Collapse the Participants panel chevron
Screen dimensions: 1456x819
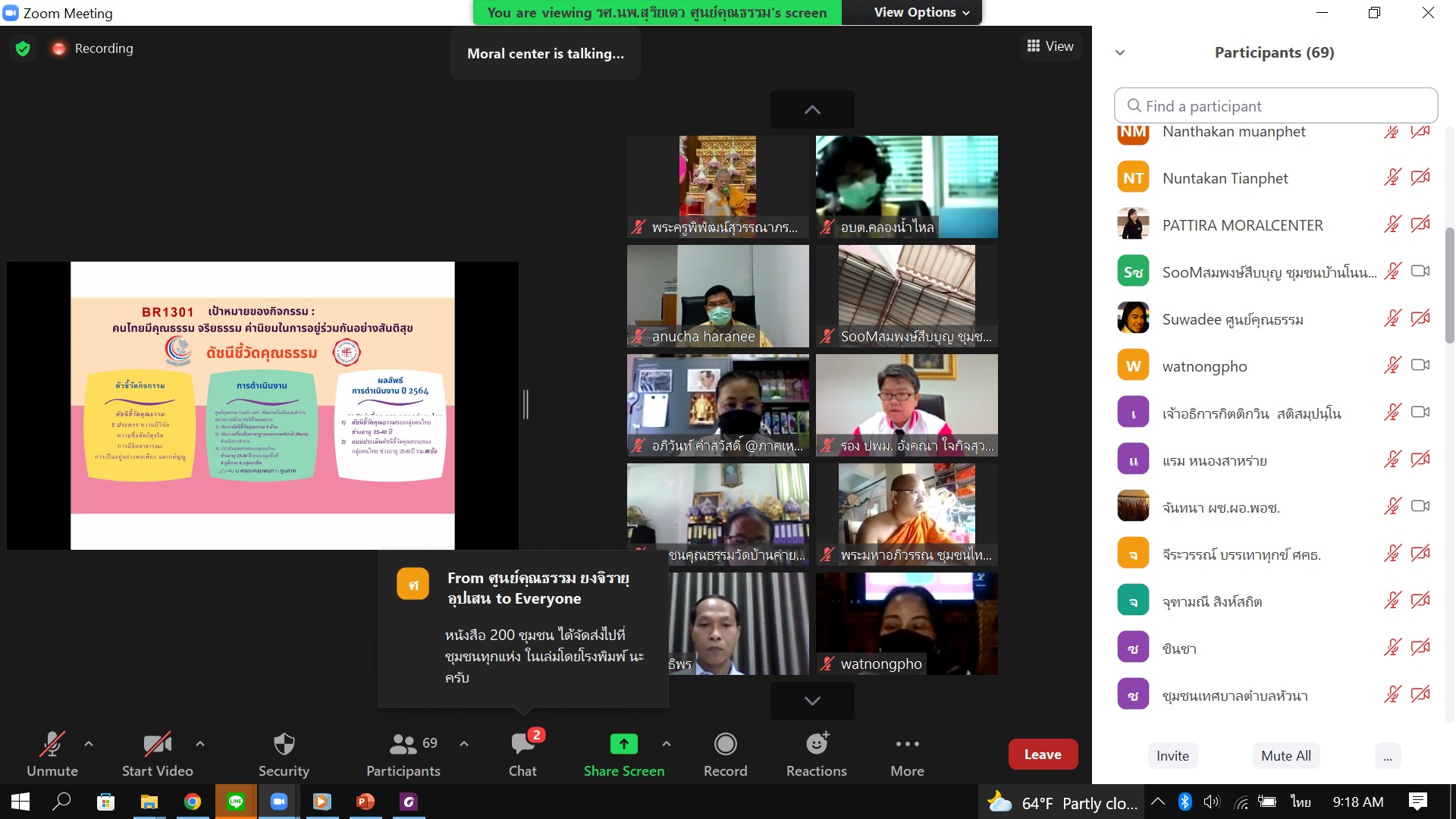(x=1120, y=52)
